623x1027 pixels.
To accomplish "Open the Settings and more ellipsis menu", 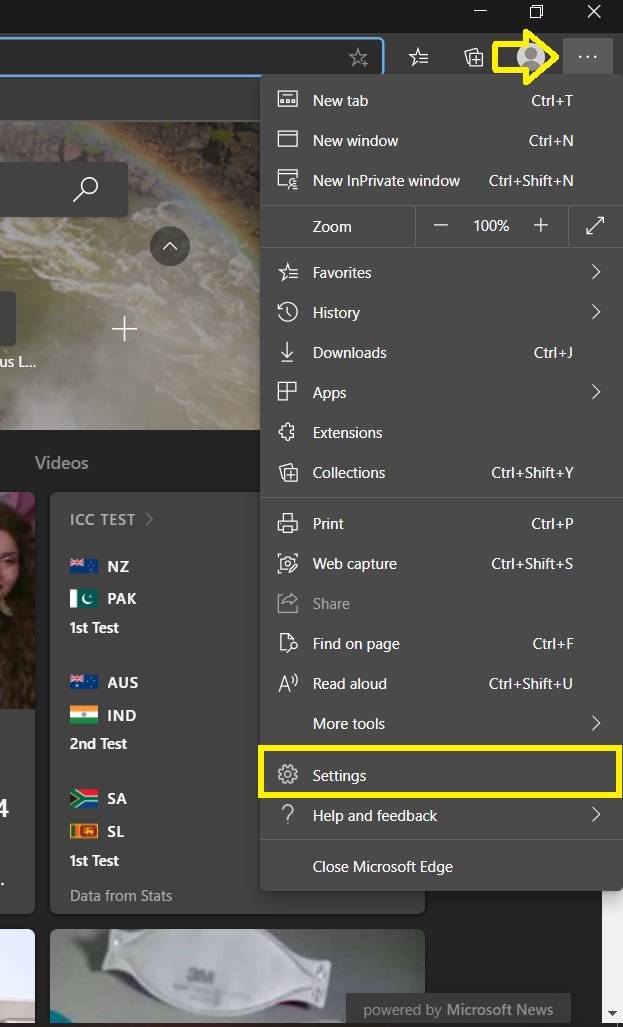I will pos(588,57).
